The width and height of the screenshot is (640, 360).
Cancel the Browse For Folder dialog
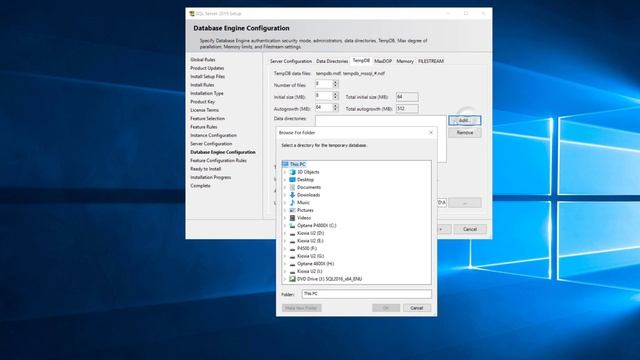(417, 308)
